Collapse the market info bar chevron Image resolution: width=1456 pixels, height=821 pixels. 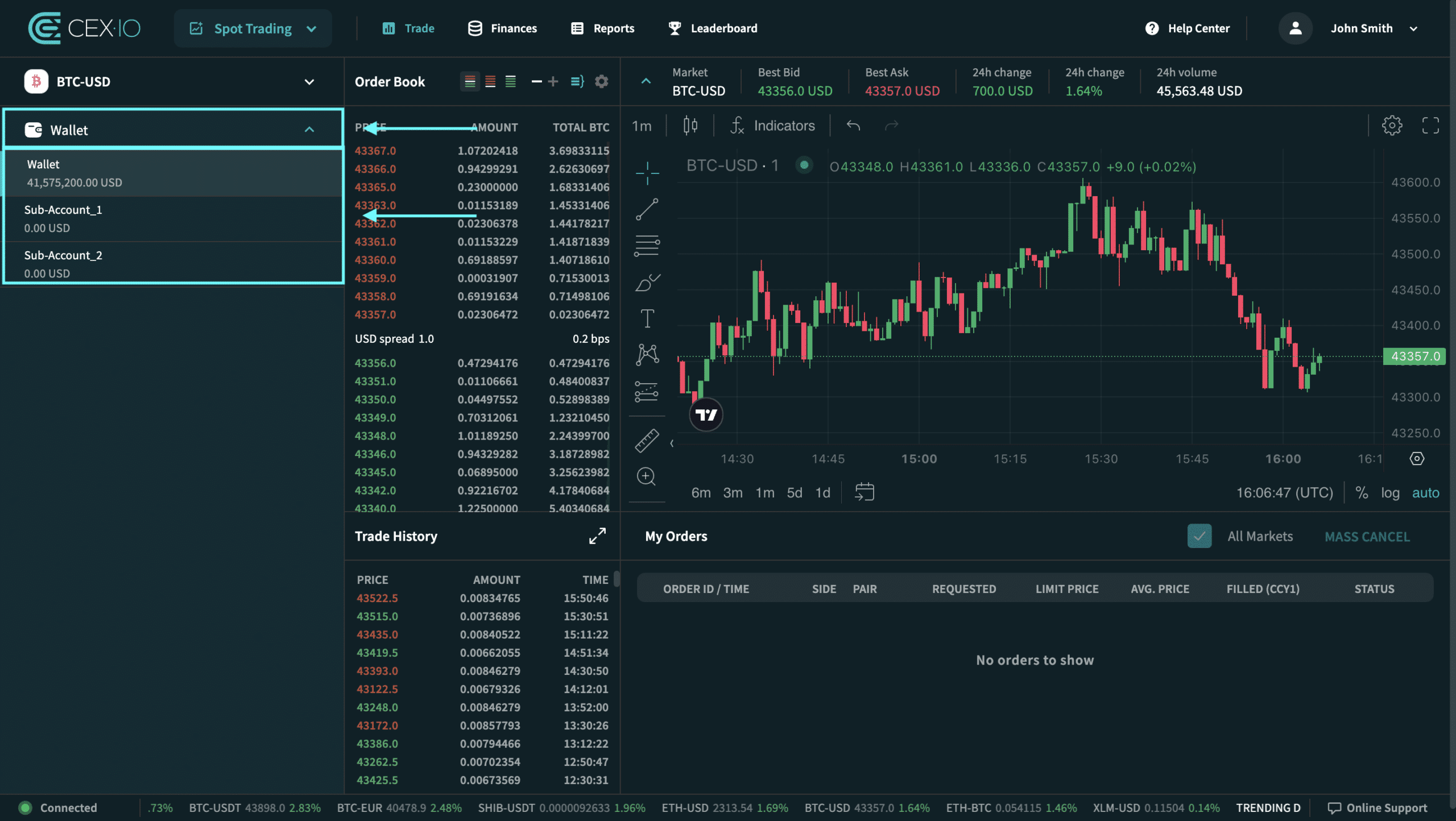point(646,81)
